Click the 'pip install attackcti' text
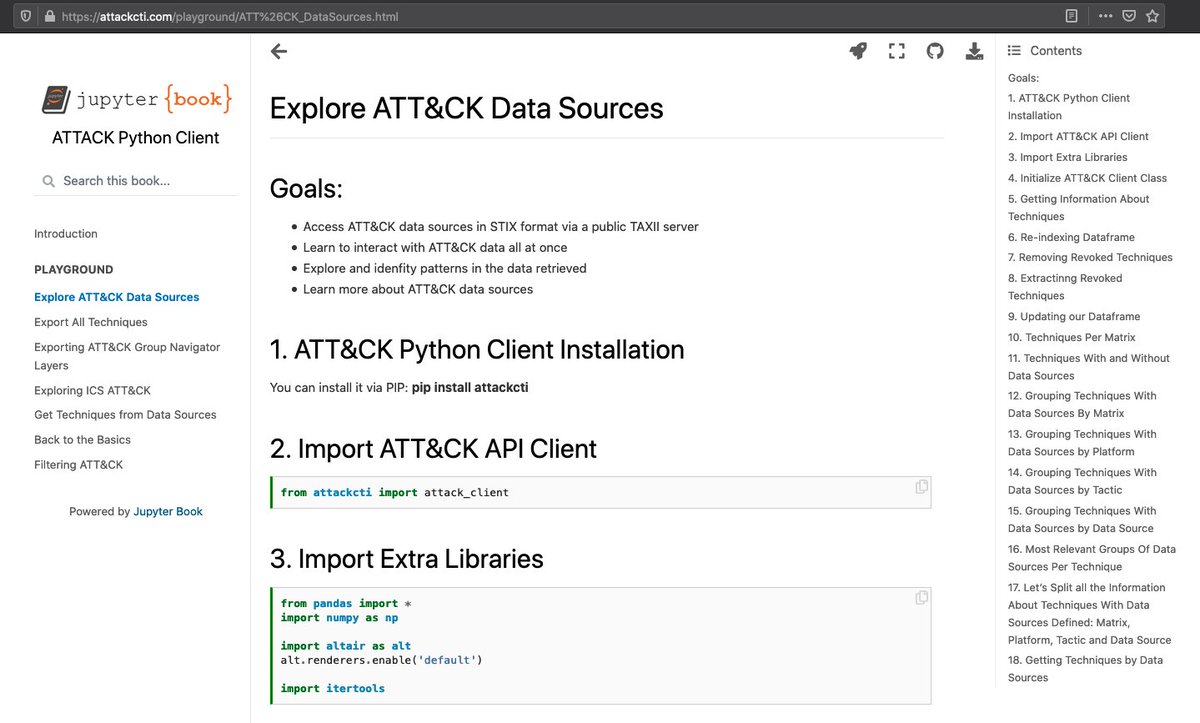This screenshot has height=723, width=1200. 470,387
